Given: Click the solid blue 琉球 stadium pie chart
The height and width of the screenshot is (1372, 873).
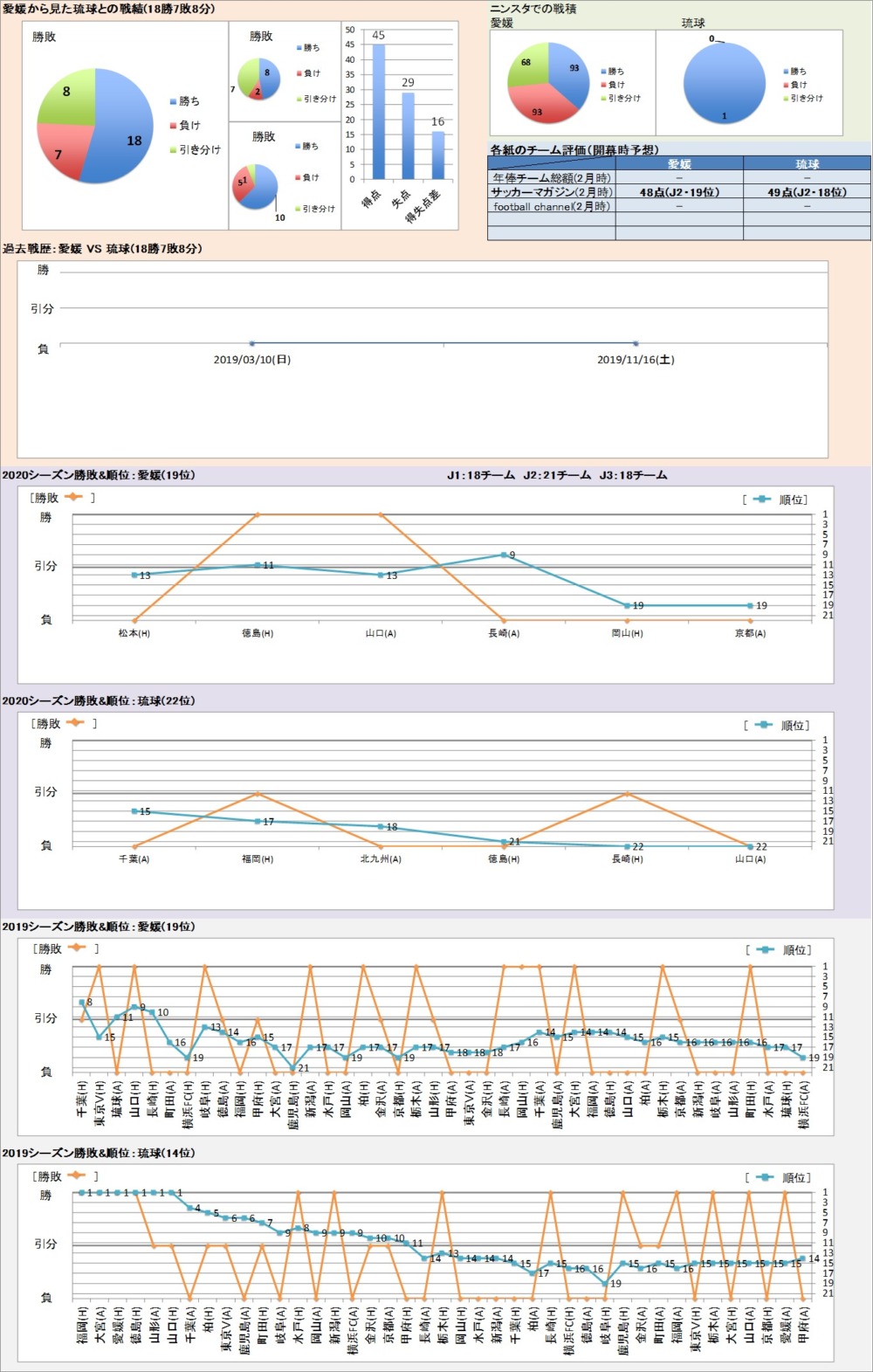Looking at the screenshot, I should point(724,83).
